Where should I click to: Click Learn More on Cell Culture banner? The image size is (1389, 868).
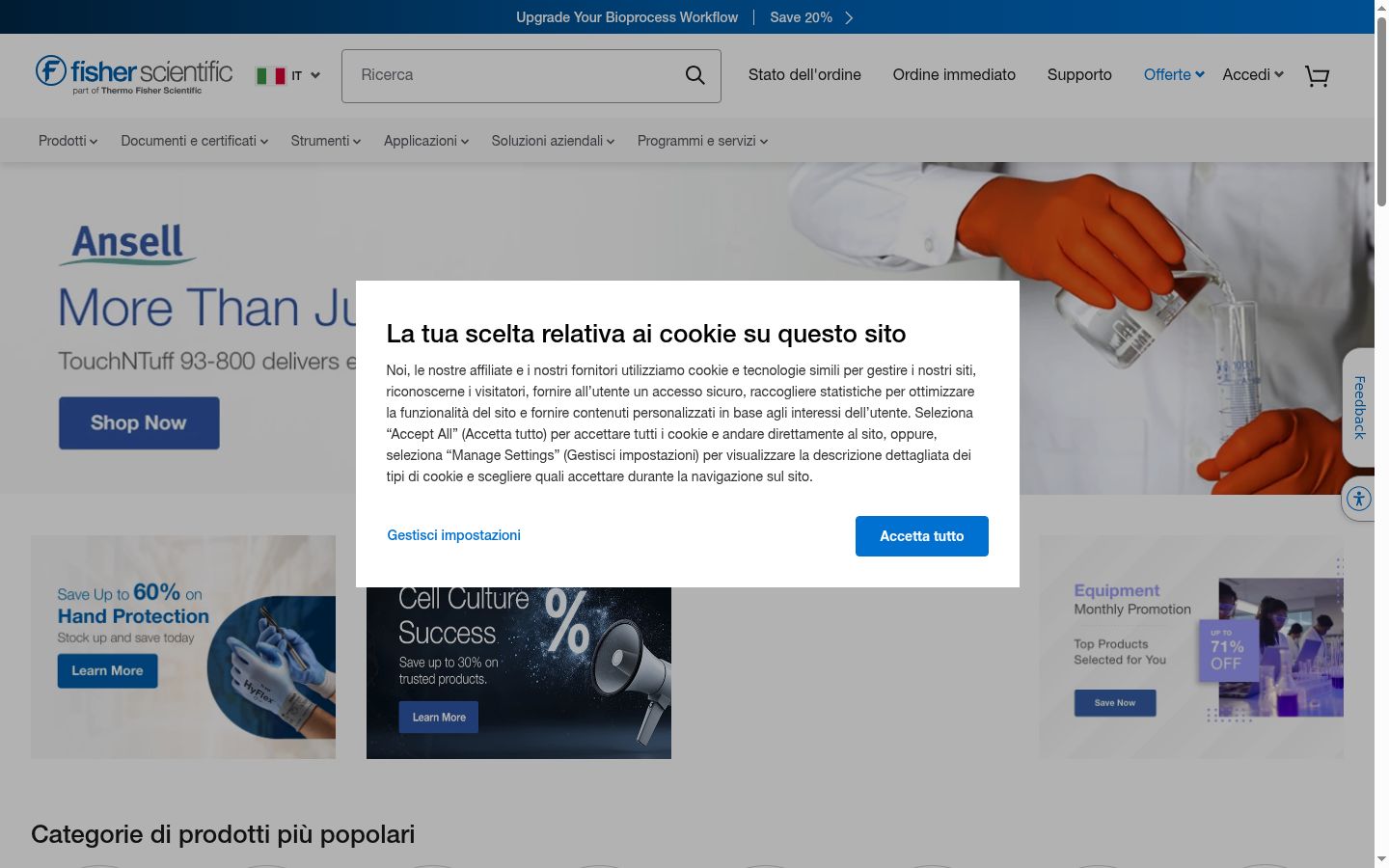tap(439, 718)
